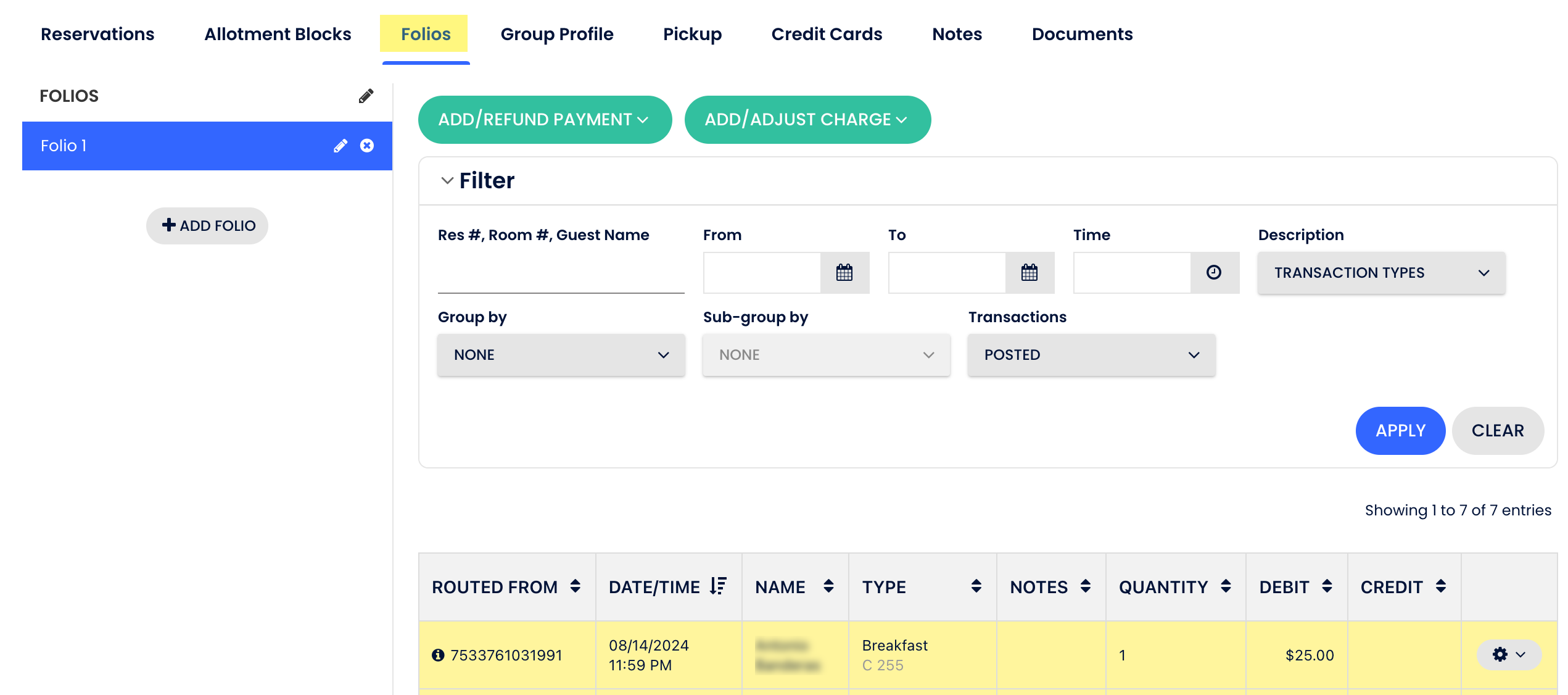The height and width of the screenshot is (695, 1568).
Task: Click the Add Folio button
Action: [x=207, y=226]
